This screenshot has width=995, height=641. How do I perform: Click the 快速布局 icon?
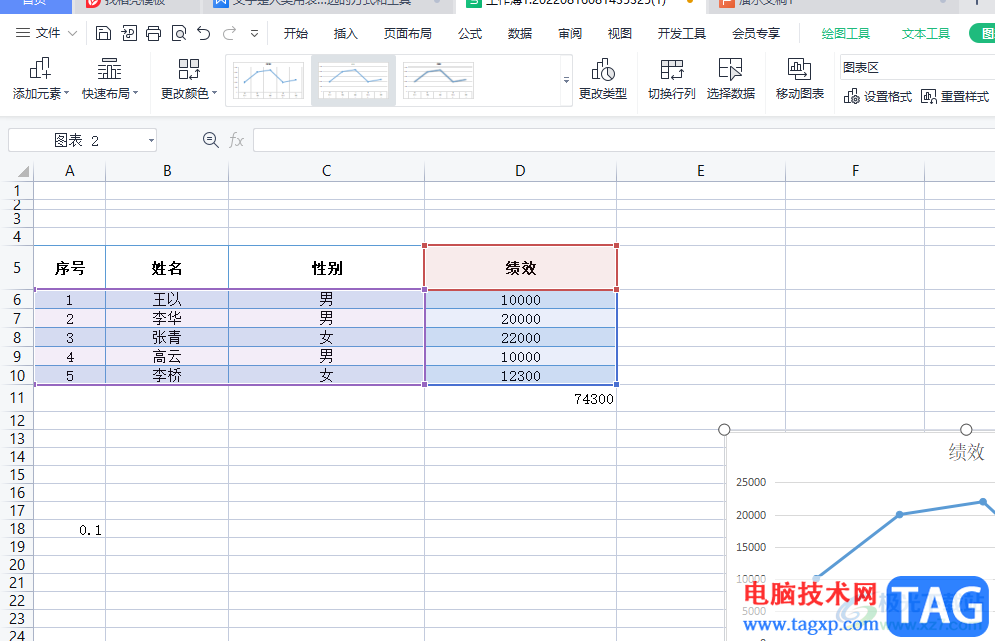click(x=109, y=69)
